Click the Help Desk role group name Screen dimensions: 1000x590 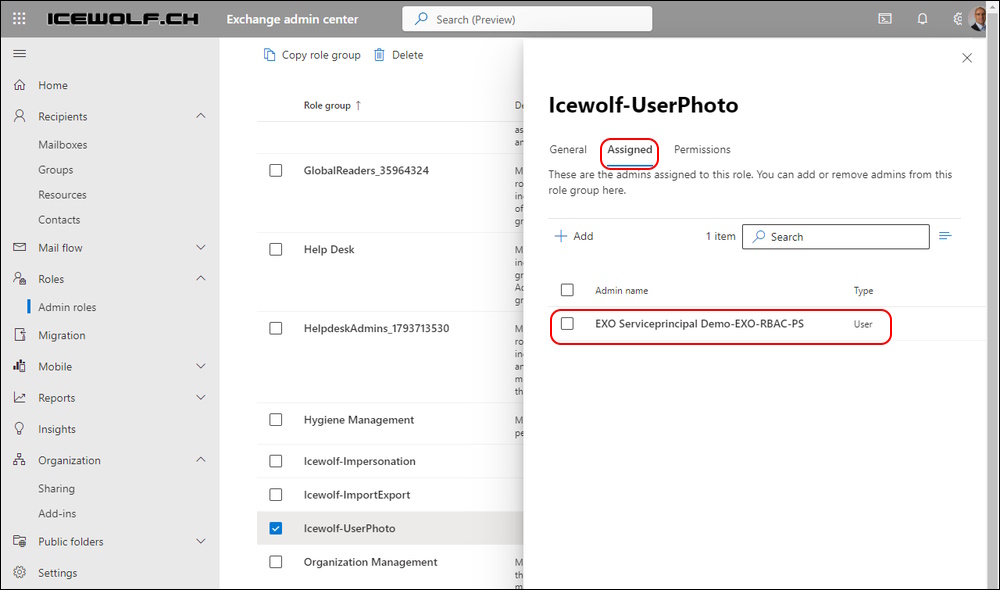tap(329, 249)
